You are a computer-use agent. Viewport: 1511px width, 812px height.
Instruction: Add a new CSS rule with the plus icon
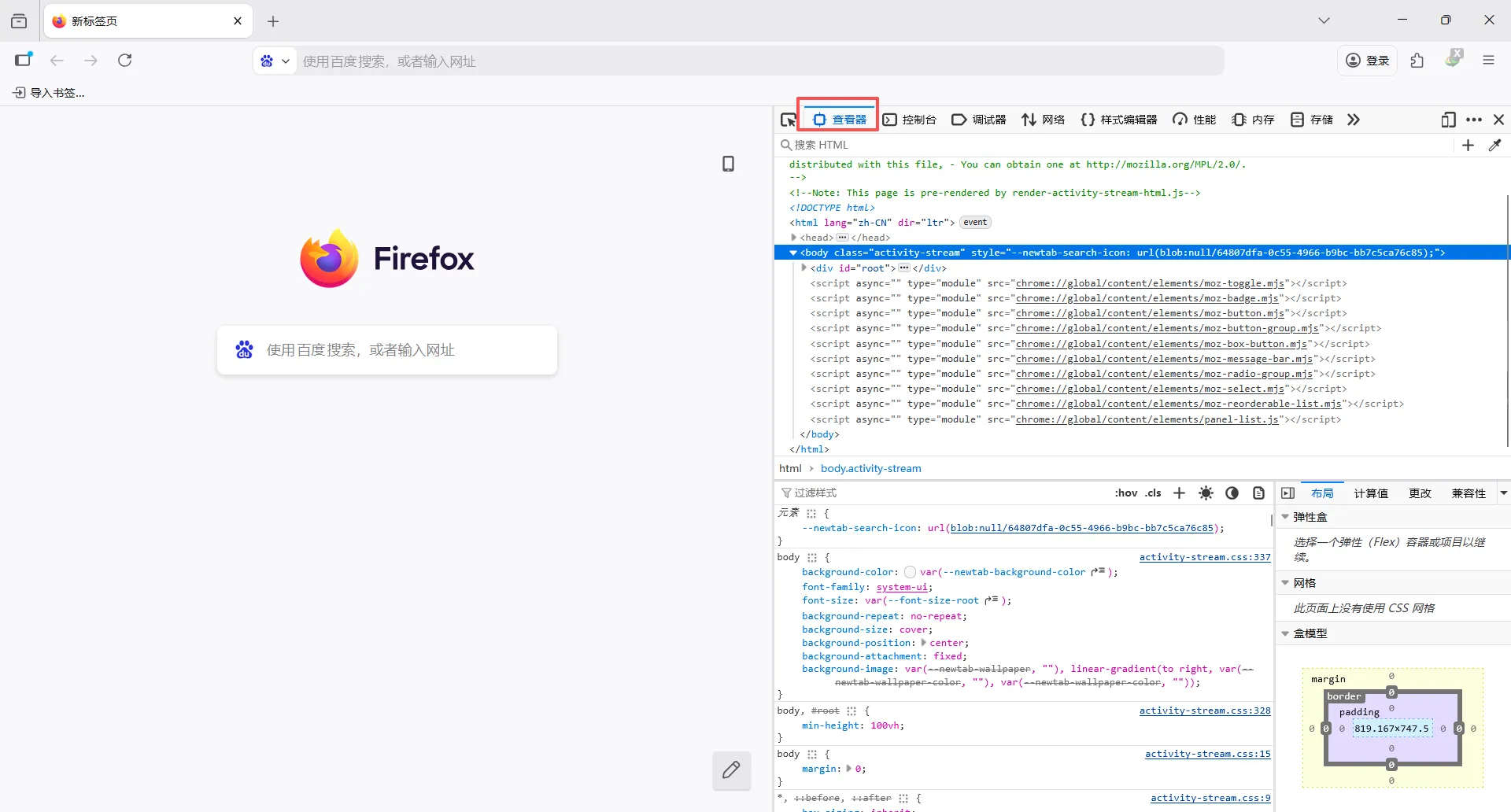(x=1179, y=493)
